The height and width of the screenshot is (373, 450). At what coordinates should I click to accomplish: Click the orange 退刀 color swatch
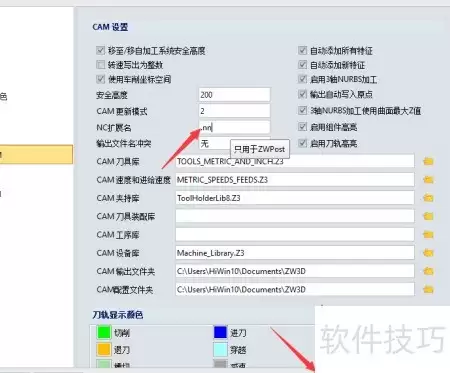104,349
